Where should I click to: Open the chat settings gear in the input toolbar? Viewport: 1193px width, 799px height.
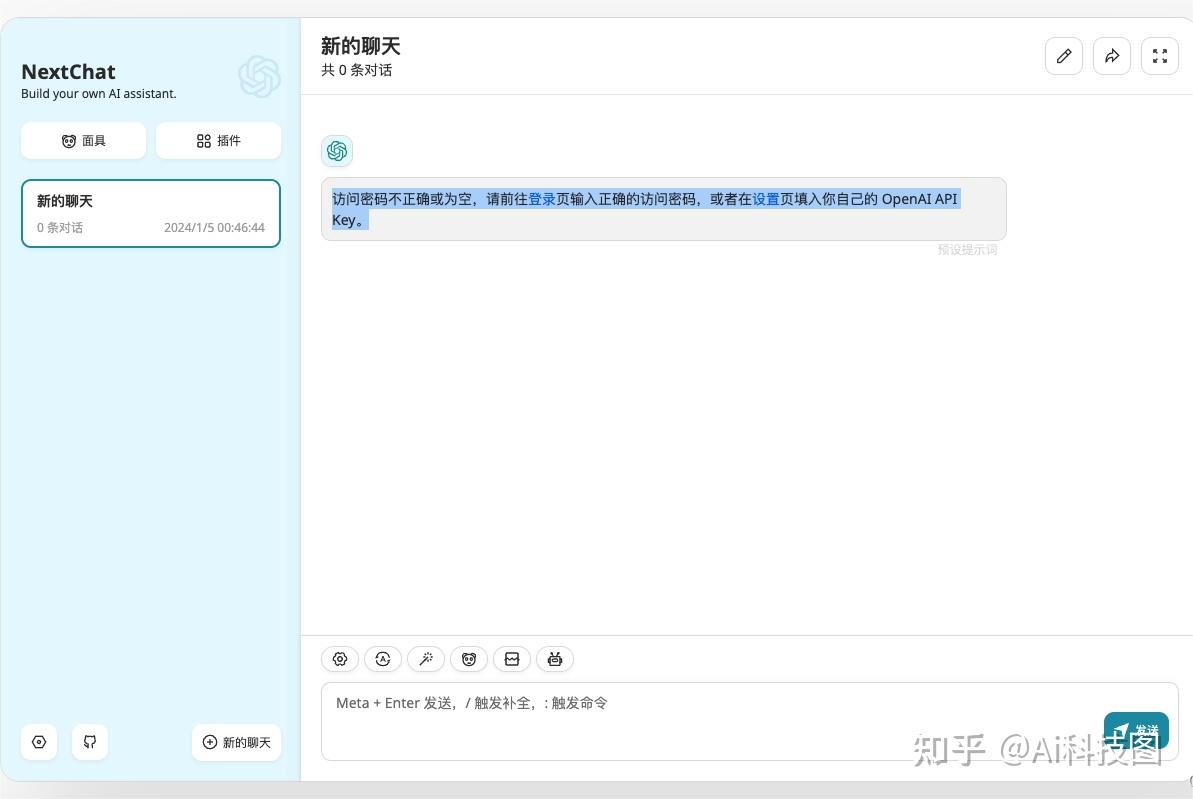click(x=340, y=659)
